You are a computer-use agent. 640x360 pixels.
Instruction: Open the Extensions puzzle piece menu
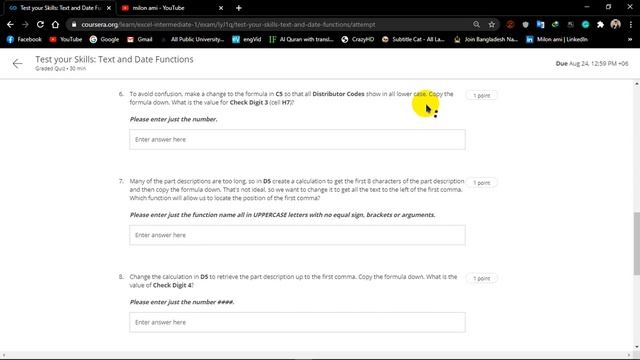coord(600,24)
